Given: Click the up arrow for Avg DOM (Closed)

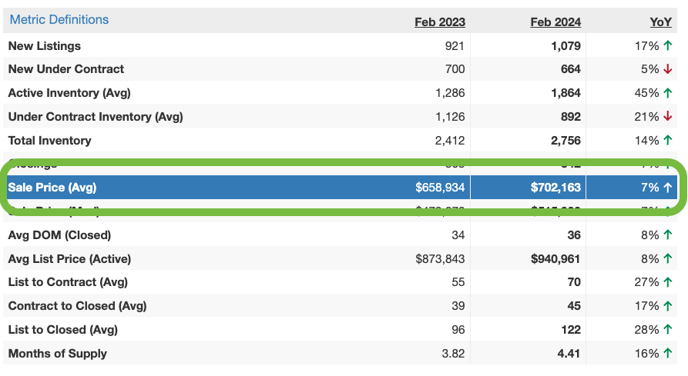Looking at the screenshot, I should (668, 235).
